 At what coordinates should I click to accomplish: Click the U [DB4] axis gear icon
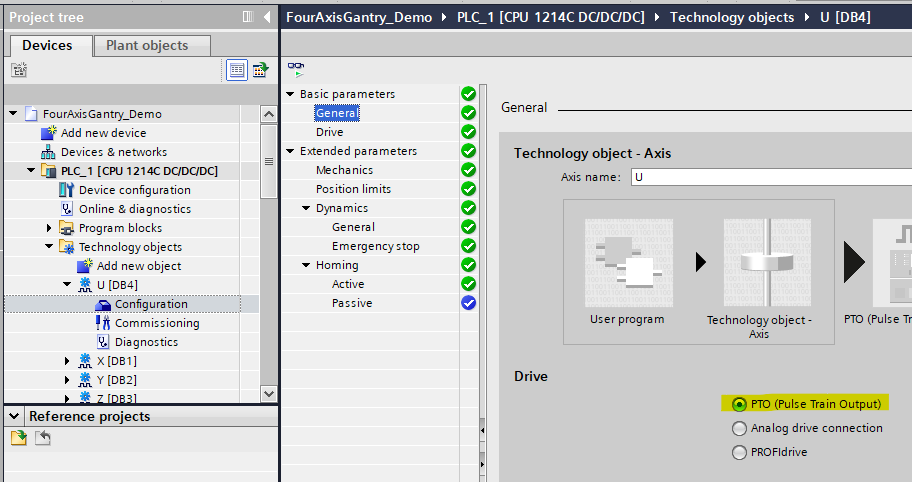(x=85, y=285)
